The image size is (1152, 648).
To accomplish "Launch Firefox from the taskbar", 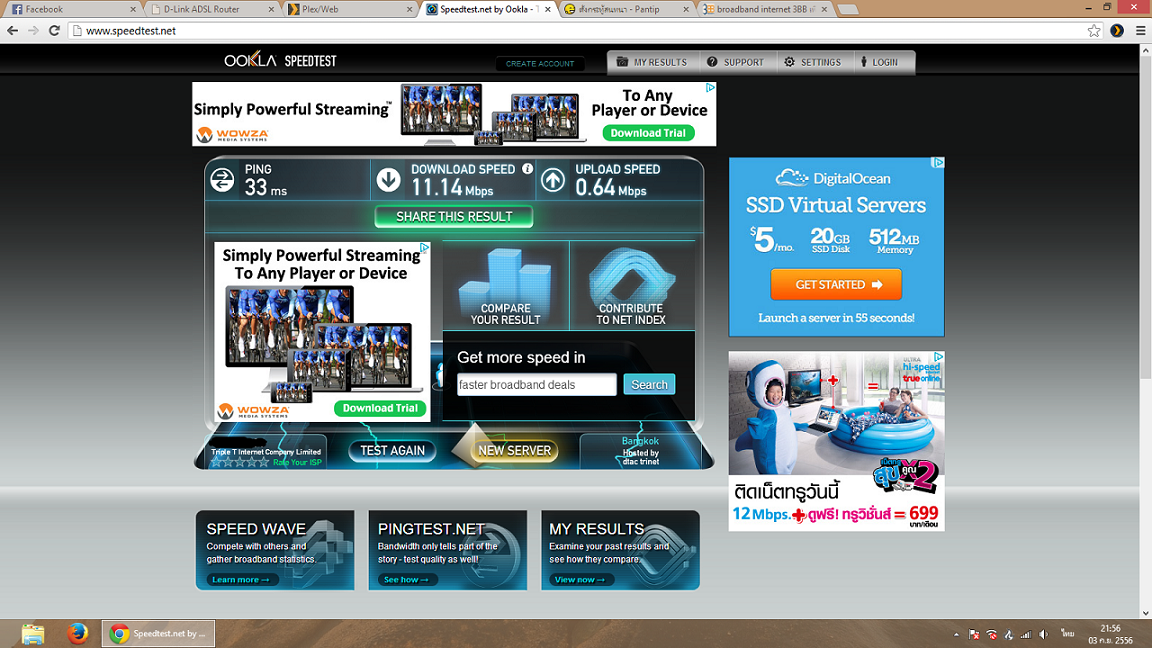I will pyautogui.click(x=77, y=633).
